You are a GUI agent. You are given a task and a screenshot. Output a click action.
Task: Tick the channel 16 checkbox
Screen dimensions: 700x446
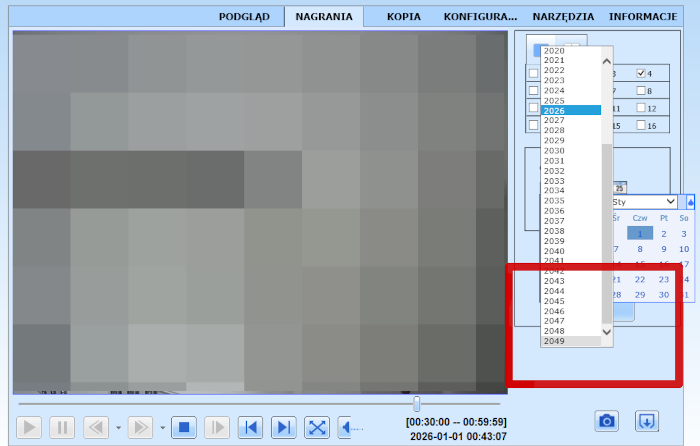[x=642, y=125]
